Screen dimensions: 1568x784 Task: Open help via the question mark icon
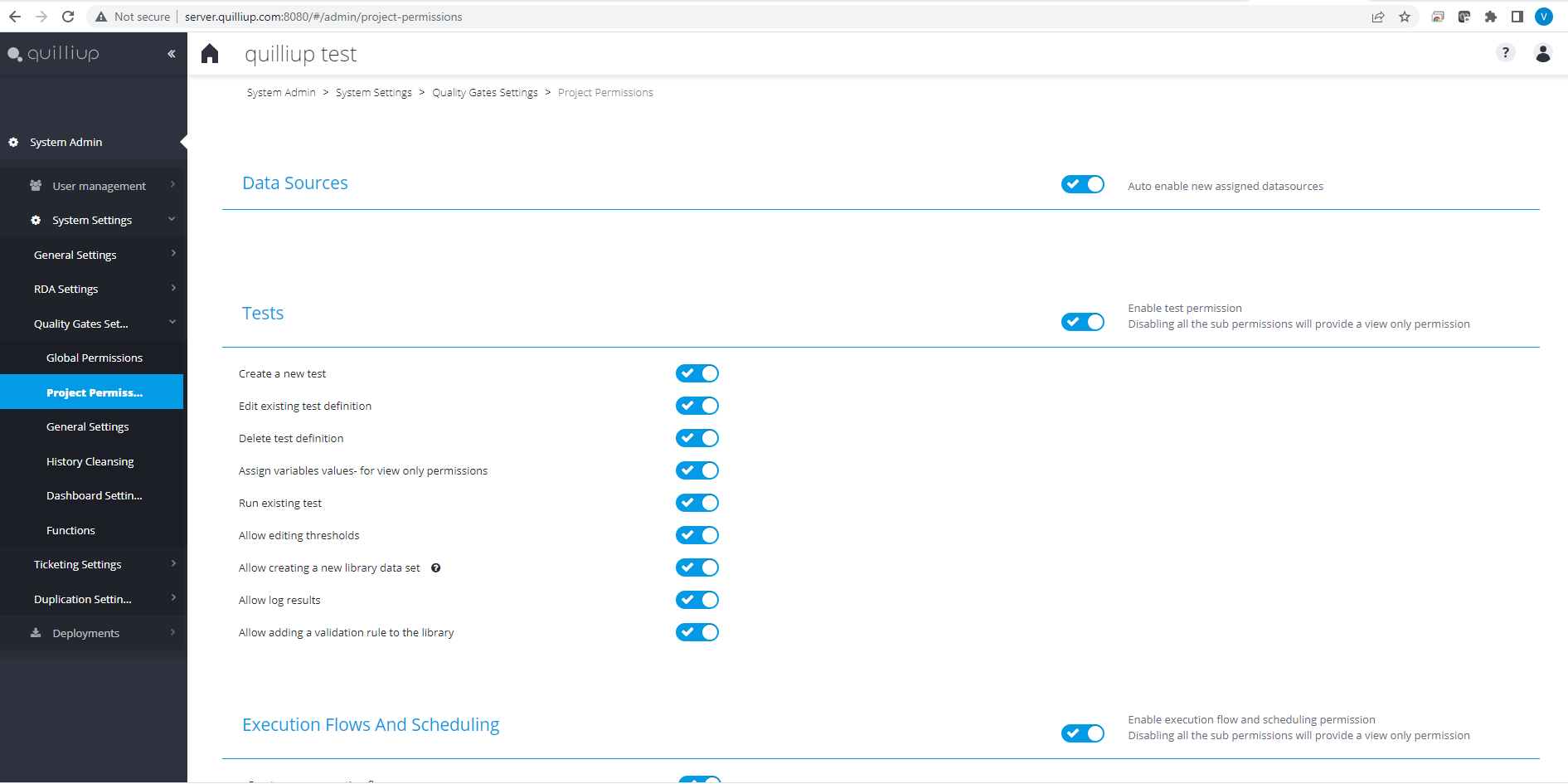pyautogui.click(x=1505, y=53)
